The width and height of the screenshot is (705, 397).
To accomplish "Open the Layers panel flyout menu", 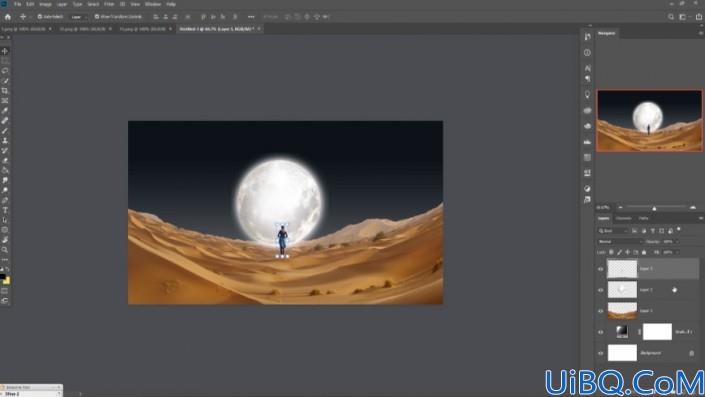I will (x=701, y=218).
